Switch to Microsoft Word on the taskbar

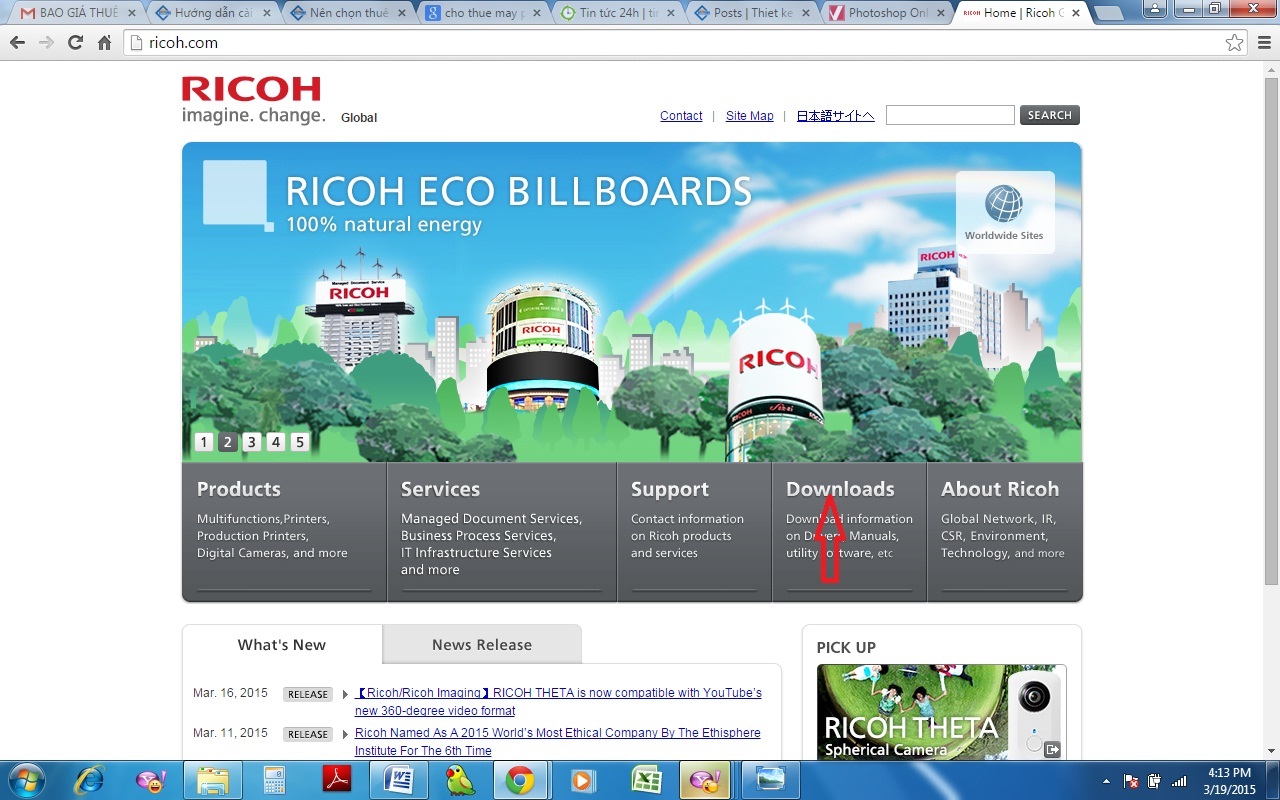pos(398,780)
